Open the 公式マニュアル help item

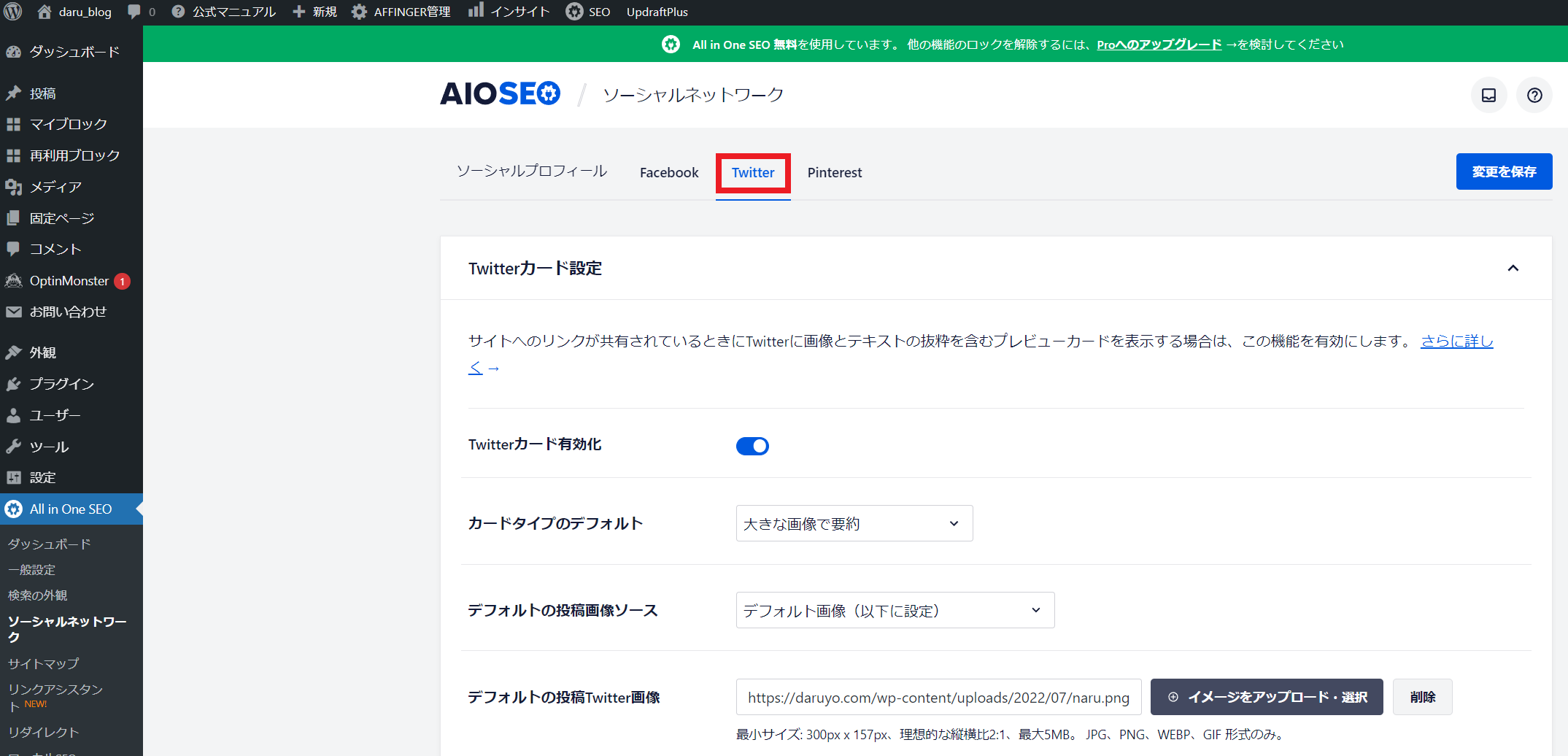coord(224,12)
